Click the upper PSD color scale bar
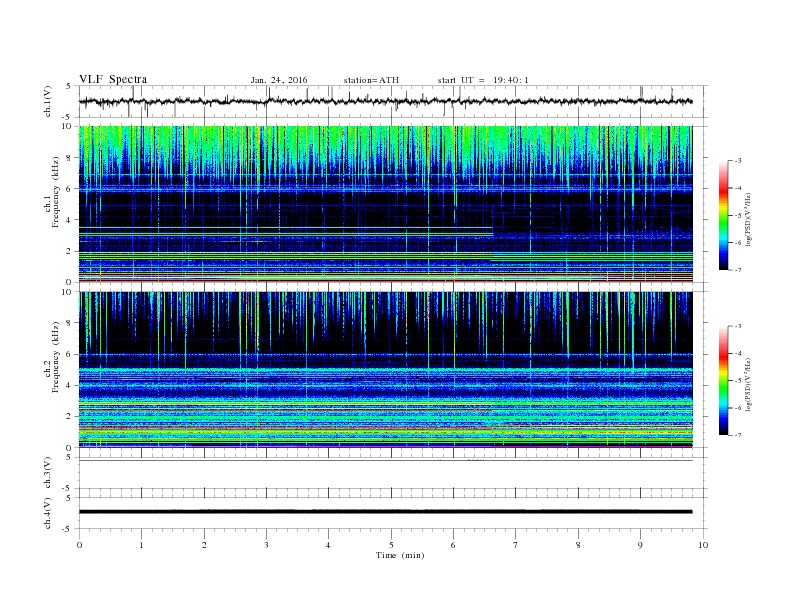 pyautogui.click(x=723, y=215)
